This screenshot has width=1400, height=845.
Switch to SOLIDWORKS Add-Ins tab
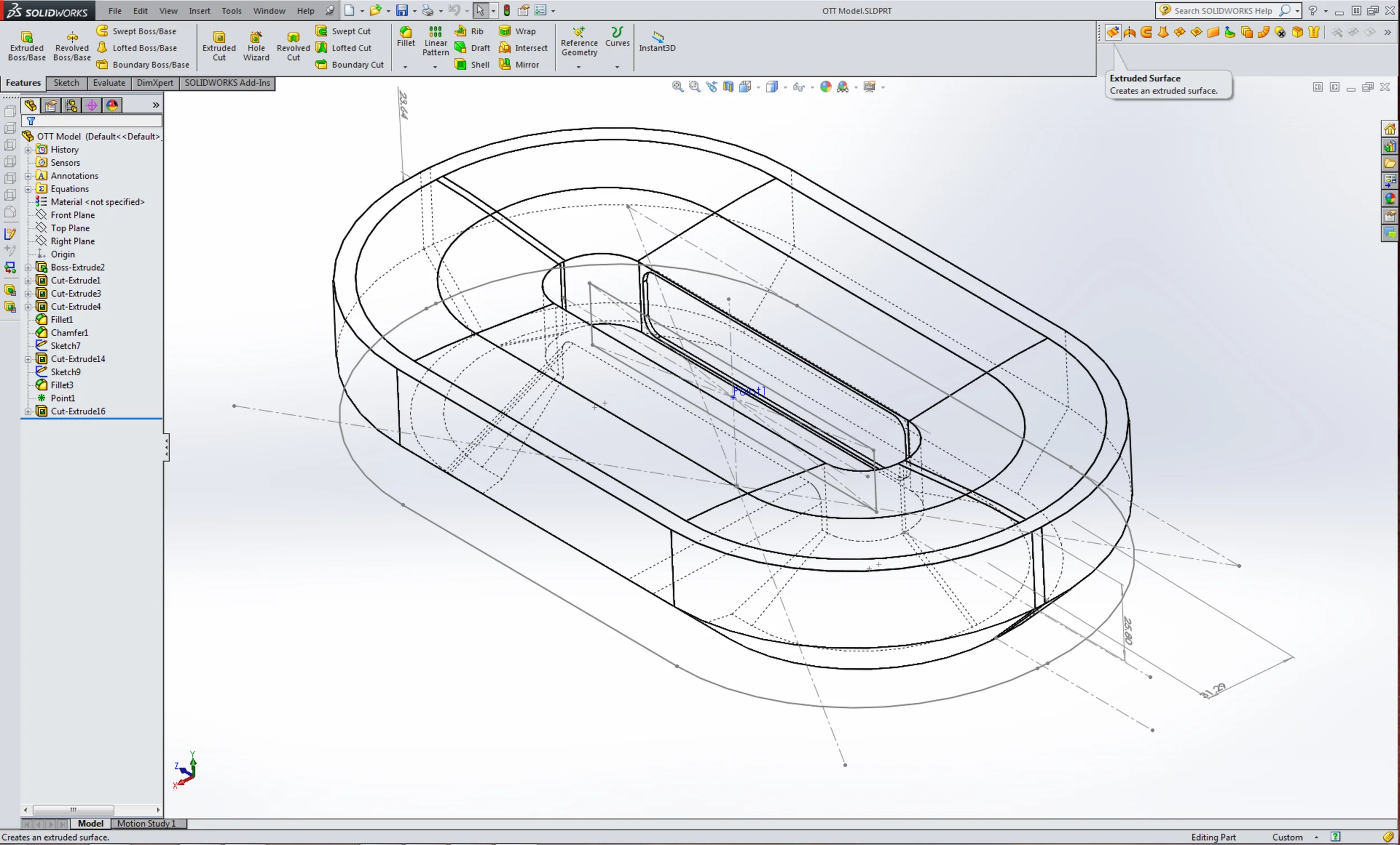coord(227,83)
